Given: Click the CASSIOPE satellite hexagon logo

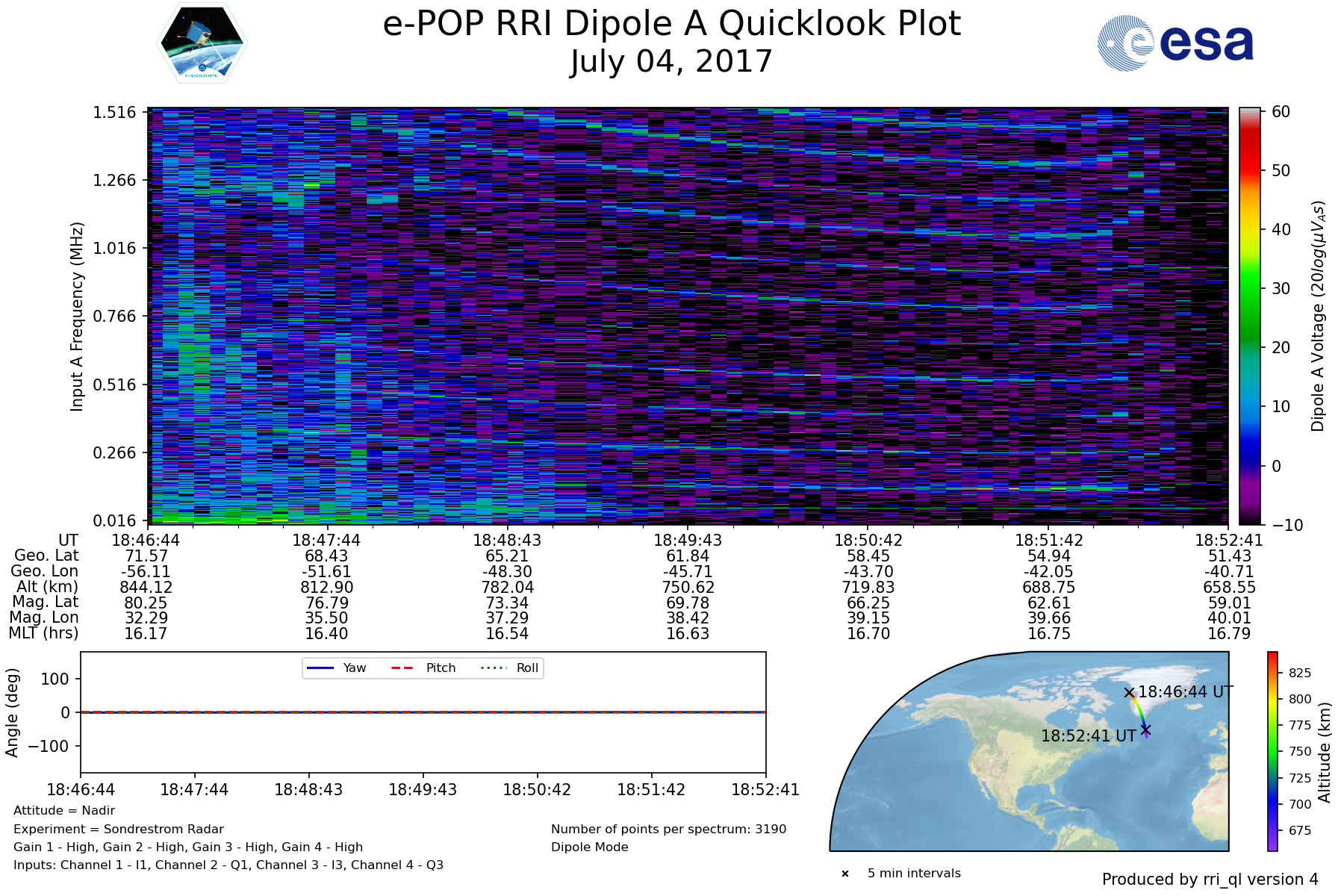Looking at the screenshot, I should click(202, 43).
